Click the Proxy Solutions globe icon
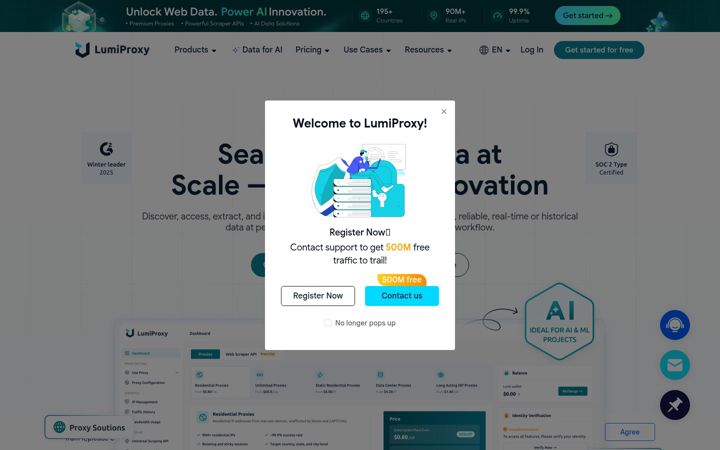Screen dimensions: 720x450 59,427
